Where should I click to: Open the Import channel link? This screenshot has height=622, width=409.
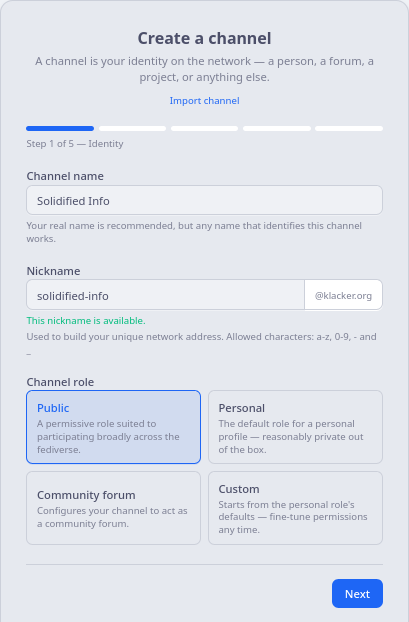click(x=204, y=101)
